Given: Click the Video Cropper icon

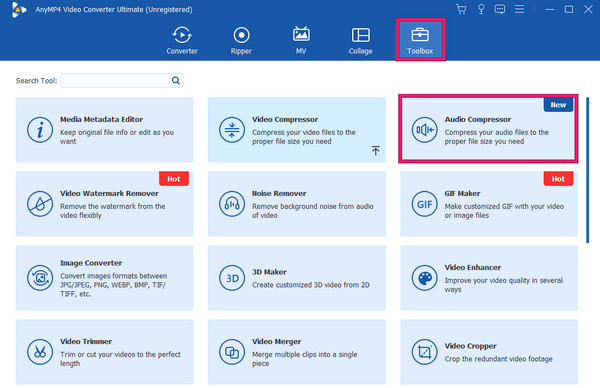Looking at the screenshot, I should (424, 352).
